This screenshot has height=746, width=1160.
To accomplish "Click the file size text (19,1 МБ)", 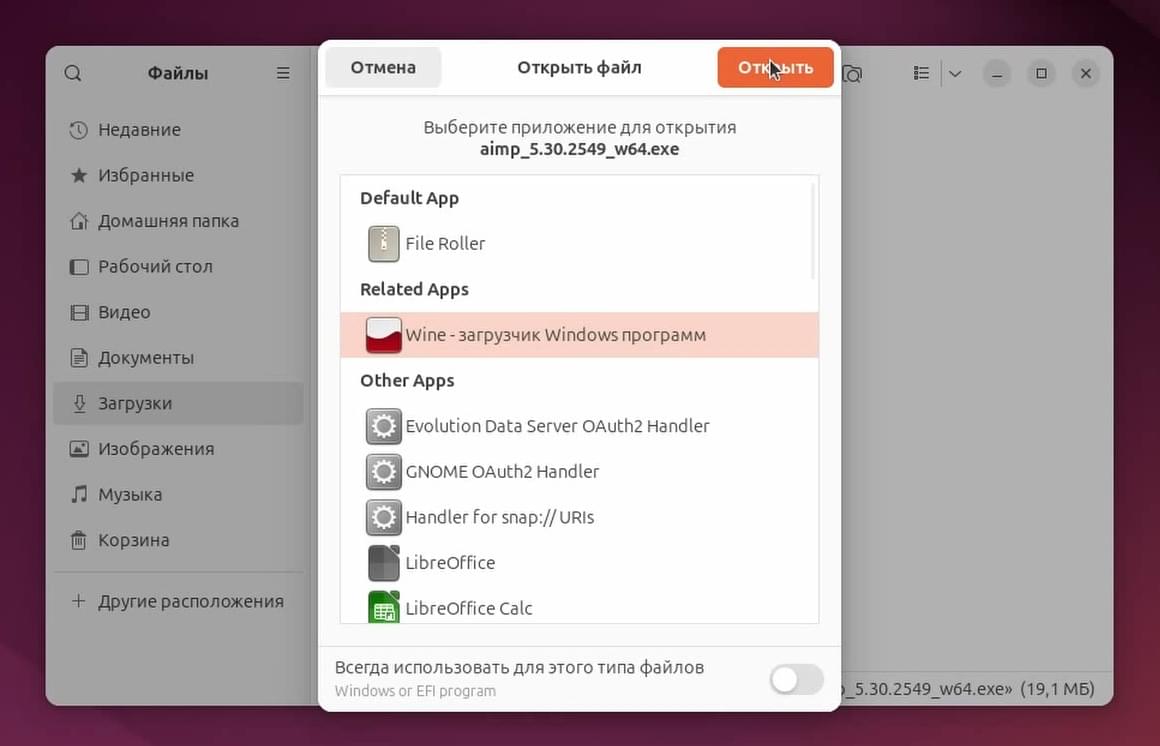I will [1057, 689].
